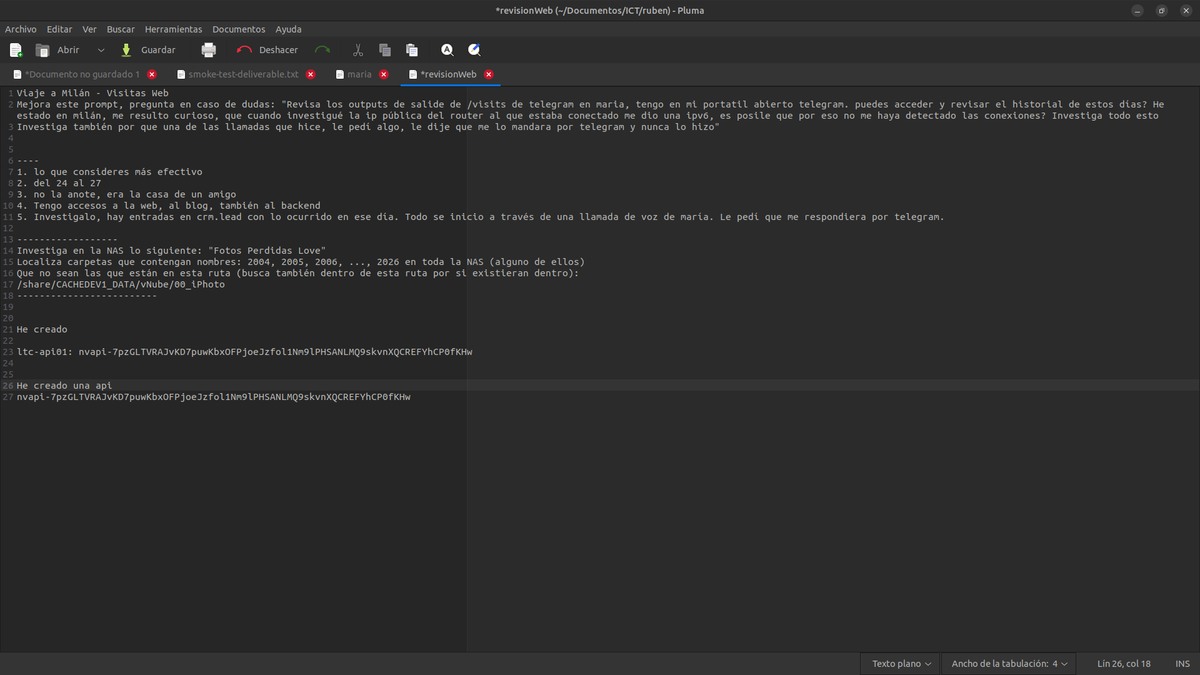Toggle INS overwrite mode indicator

click(1182, 663)
